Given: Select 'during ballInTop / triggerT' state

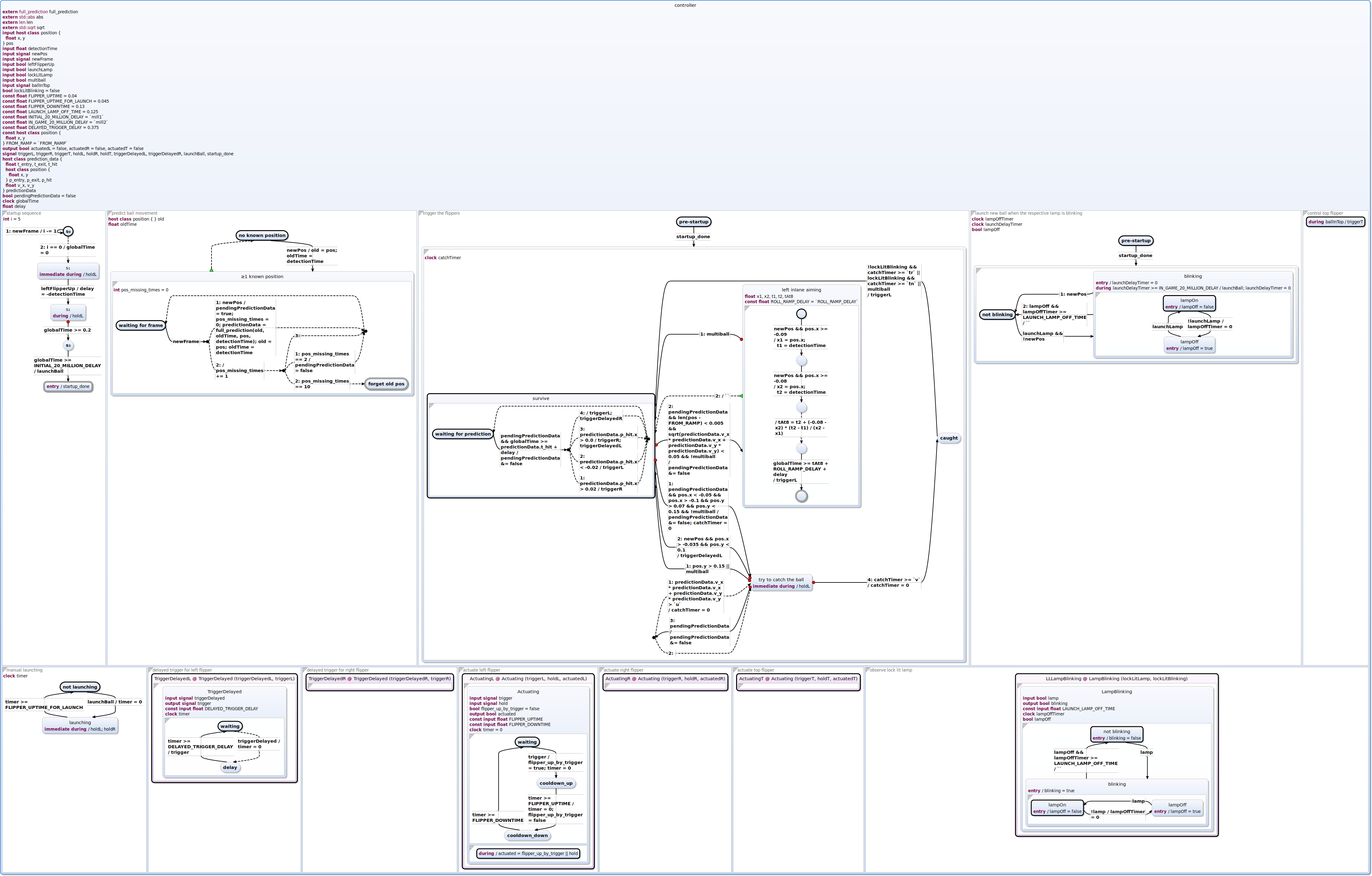Looking at the screenshot, I should coord(1336,222).
